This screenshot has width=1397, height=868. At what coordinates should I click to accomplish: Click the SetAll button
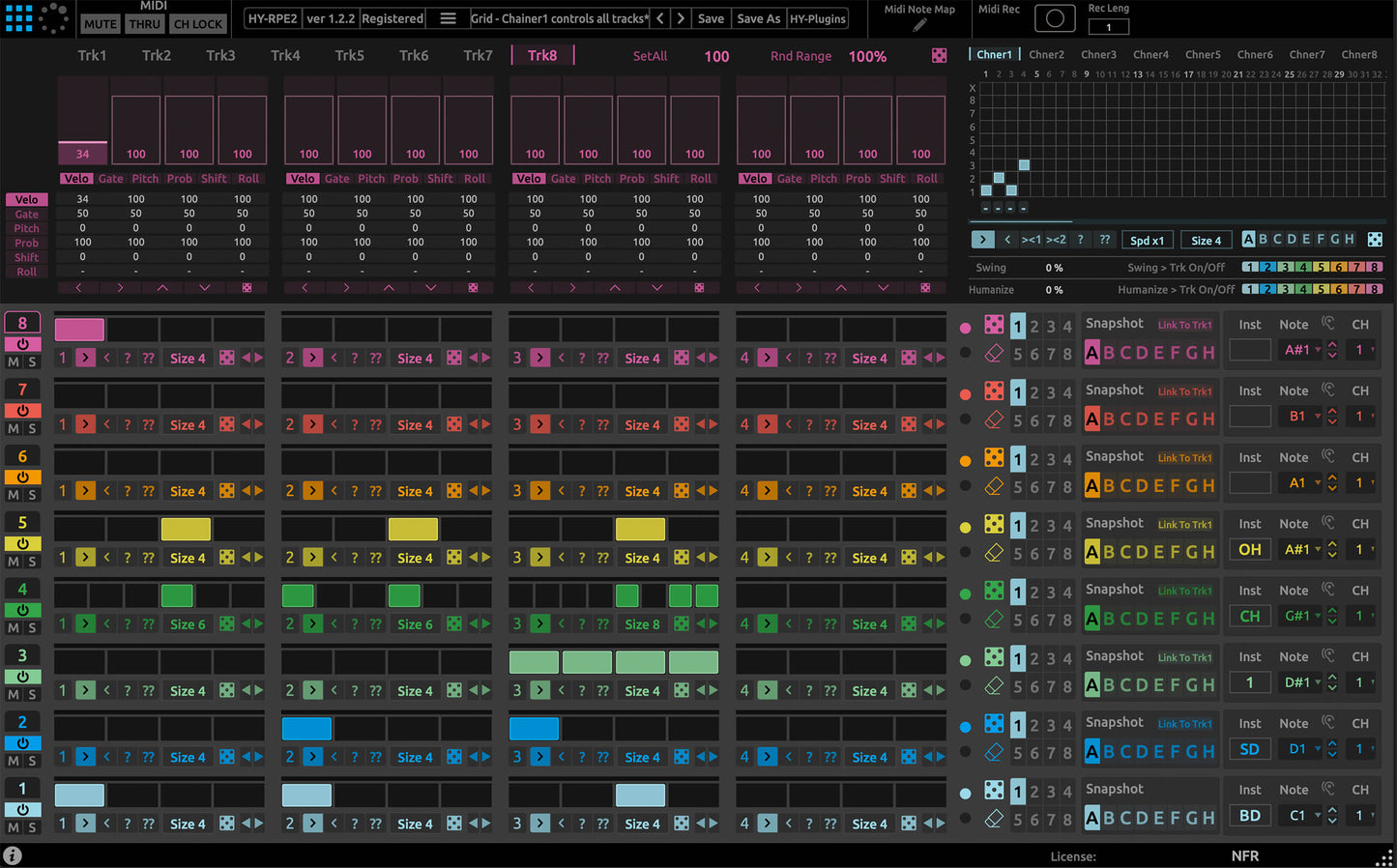650,56
